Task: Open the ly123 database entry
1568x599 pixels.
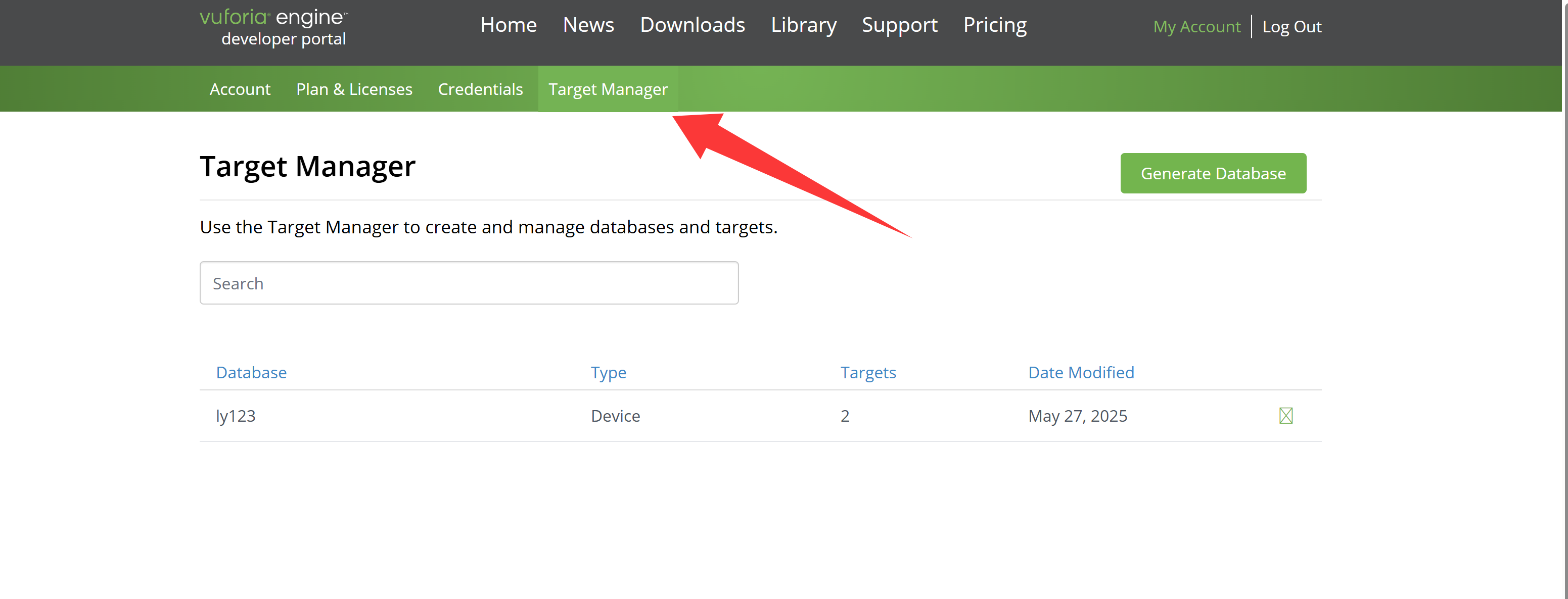Action: (x=236, y=416)
